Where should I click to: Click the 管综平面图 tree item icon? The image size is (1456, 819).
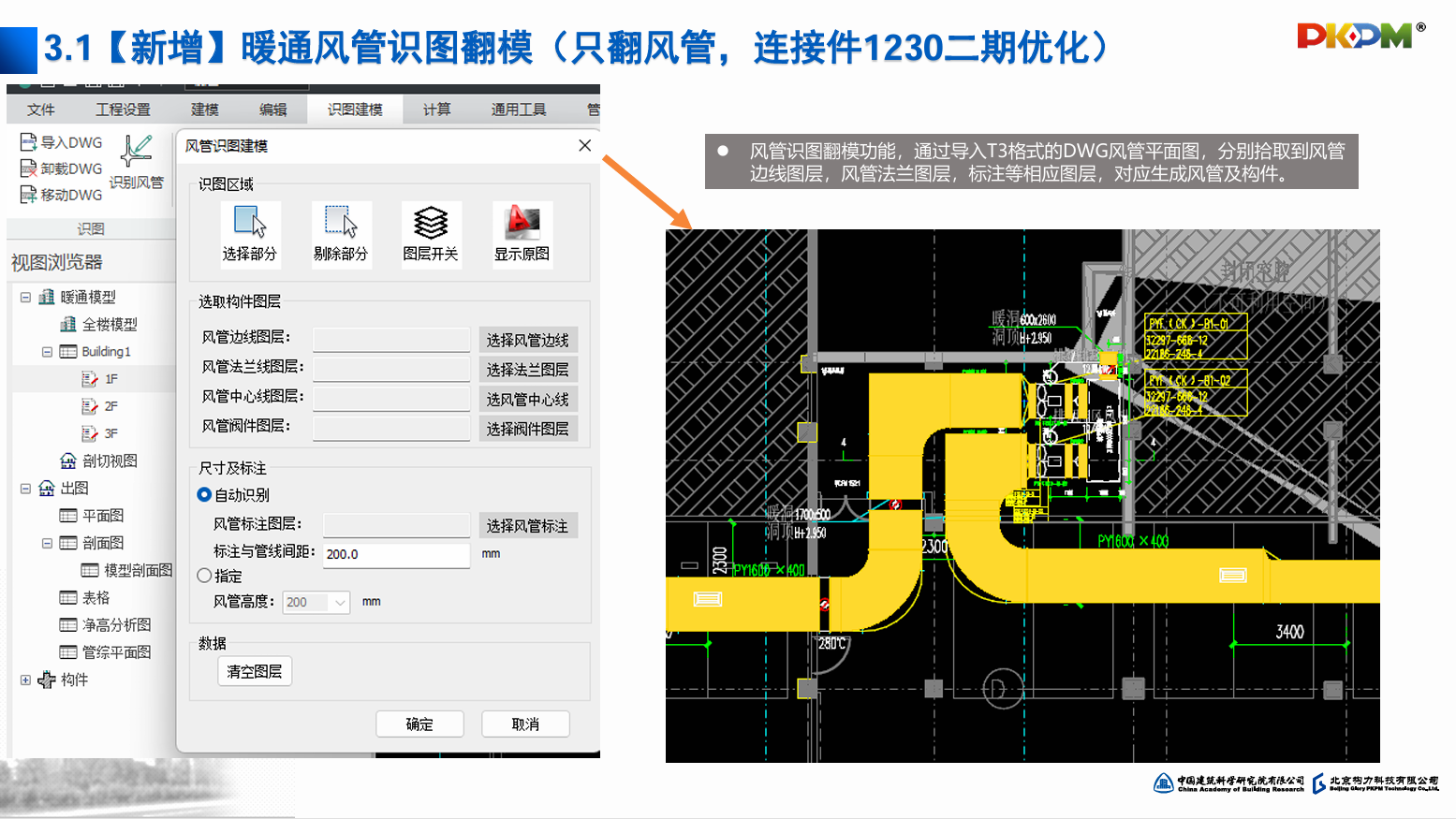click(68, 651)
